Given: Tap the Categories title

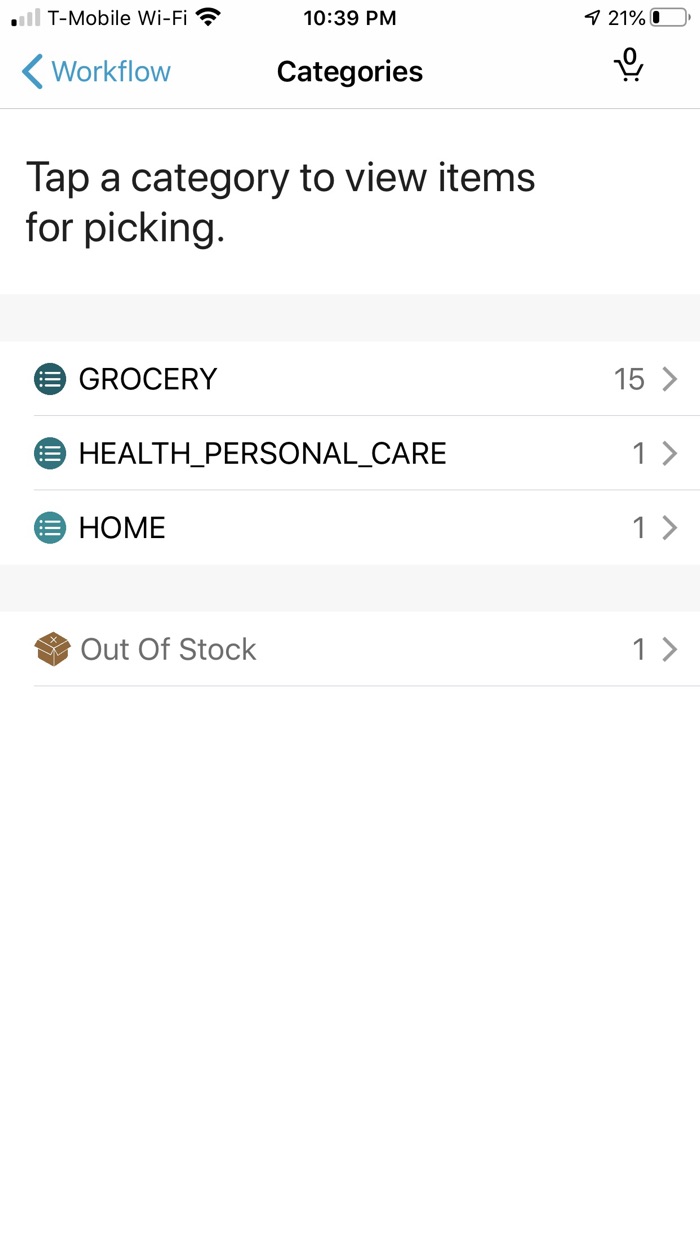Looking at the screenshot, I should coord(349,71).
